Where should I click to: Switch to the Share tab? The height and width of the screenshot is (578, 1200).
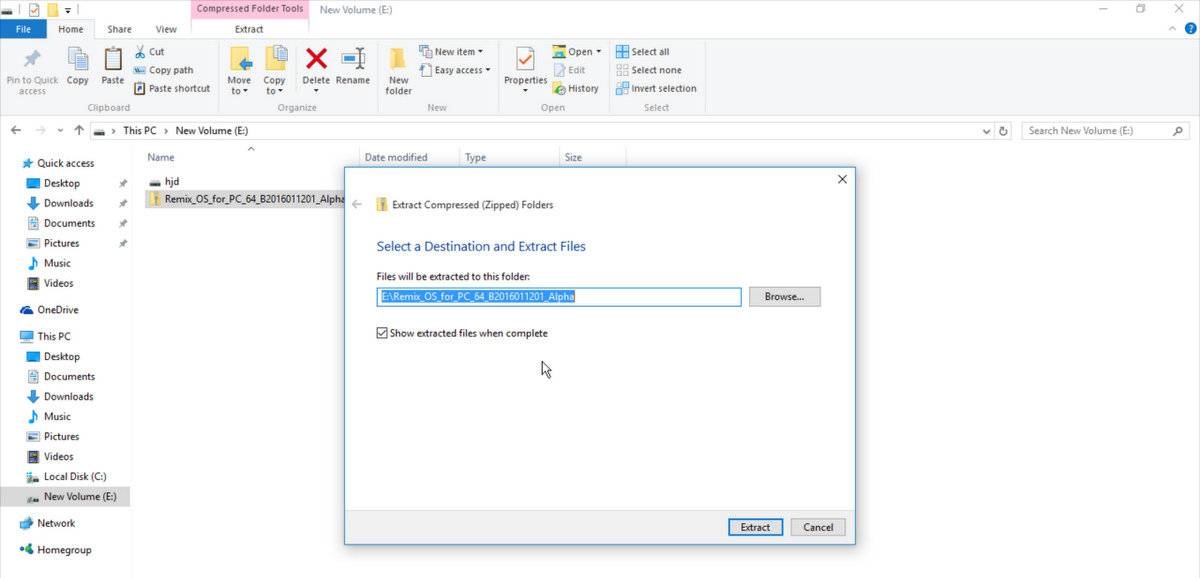point(119,29)
